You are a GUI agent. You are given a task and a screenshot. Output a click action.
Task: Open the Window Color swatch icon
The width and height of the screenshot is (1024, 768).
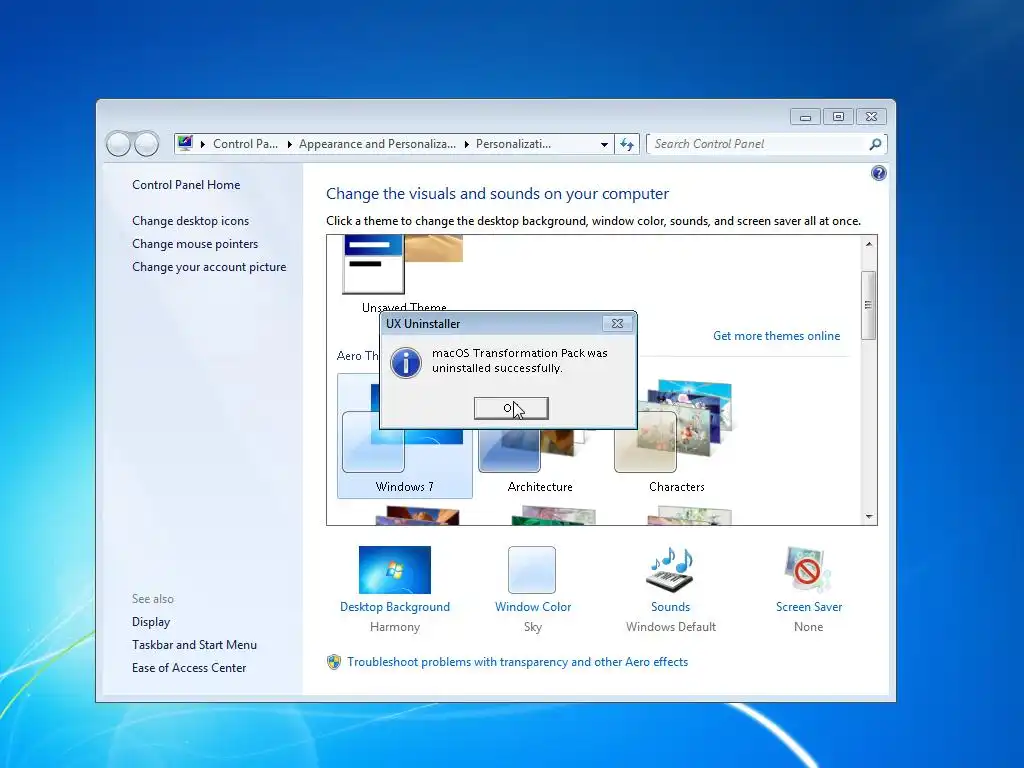pyautogui.click(x=532, y=569)
